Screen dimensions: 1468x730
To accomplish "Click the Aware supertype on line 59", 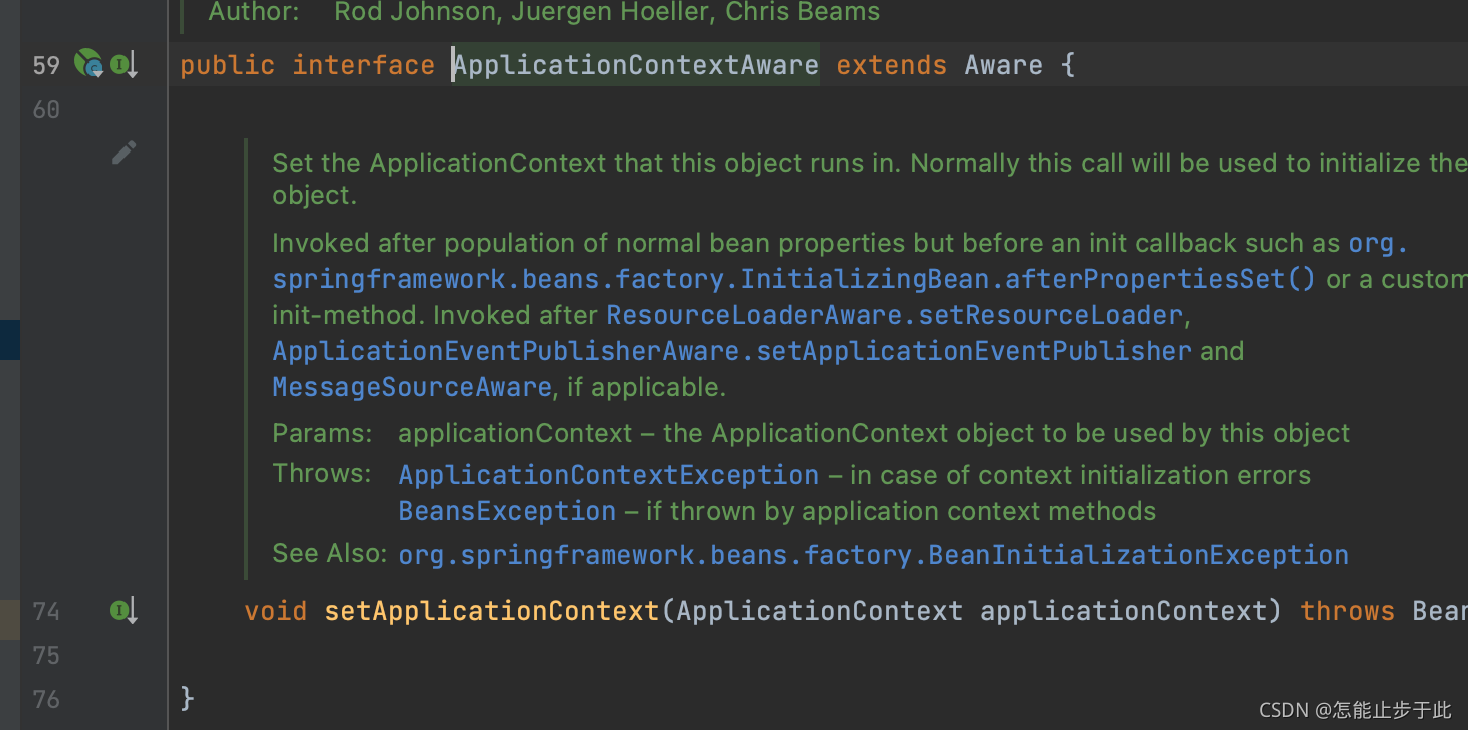I will click(1004, 65).
